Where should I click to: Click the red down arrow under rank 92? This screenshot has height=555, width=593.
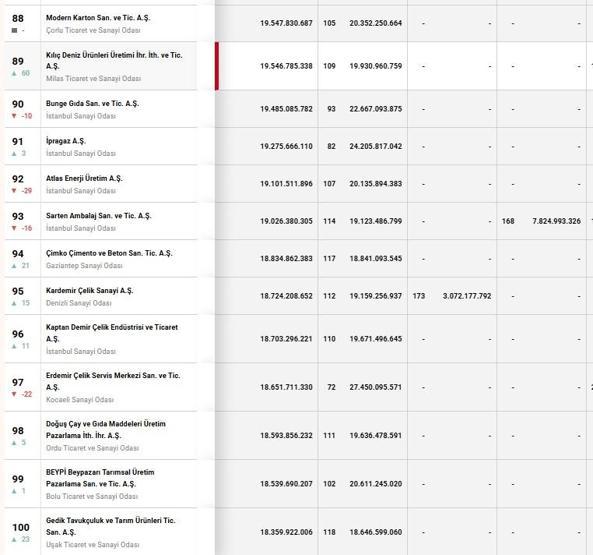pyautogui.click(x=14, y=191)
